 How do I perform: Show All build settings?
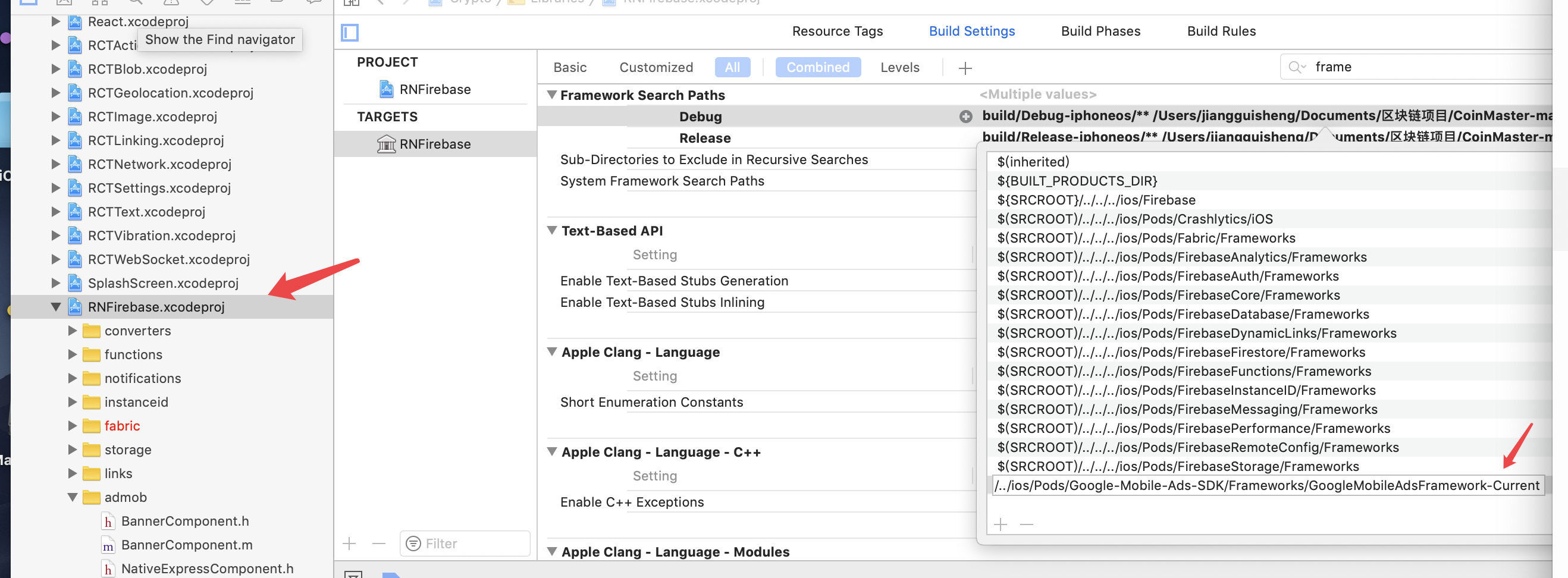pos(732,68)
